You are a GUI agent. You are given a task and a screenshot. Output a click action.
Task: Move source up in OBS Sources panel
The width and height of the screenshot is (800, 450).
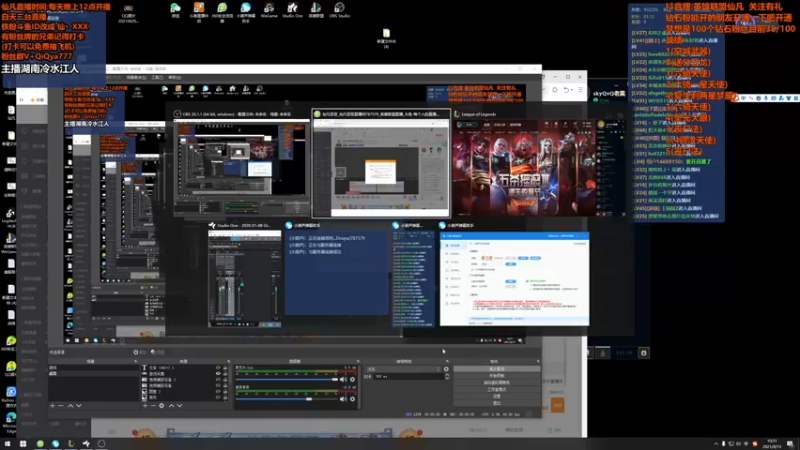(x=171, y=406)
